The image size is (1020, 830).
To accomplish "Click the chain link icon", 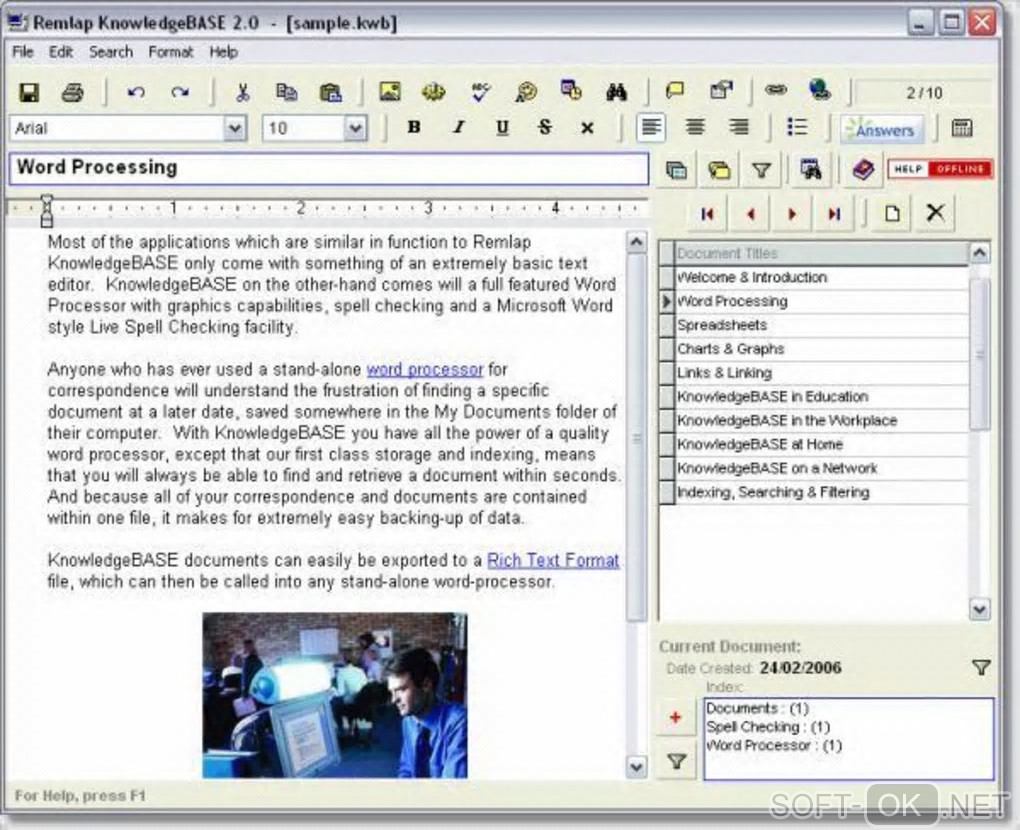I will [775, 90].
